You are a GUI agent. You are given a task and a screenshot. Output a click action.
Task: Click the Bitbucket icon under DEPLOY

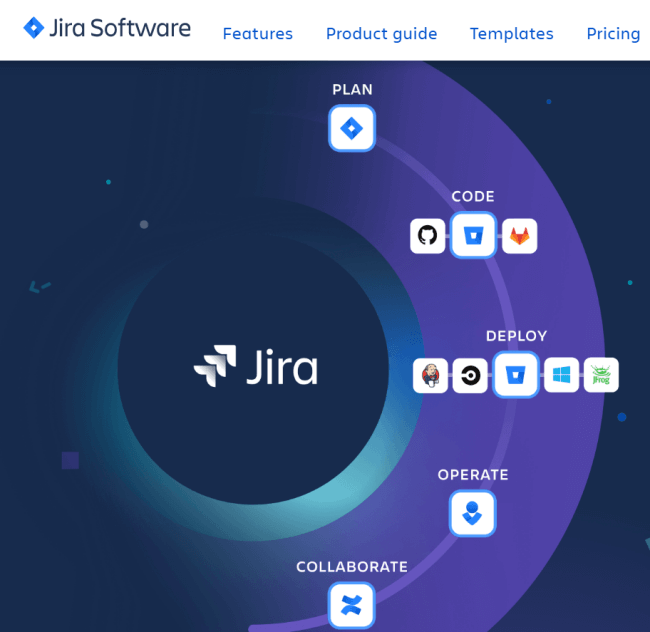(x=516, y=375)
